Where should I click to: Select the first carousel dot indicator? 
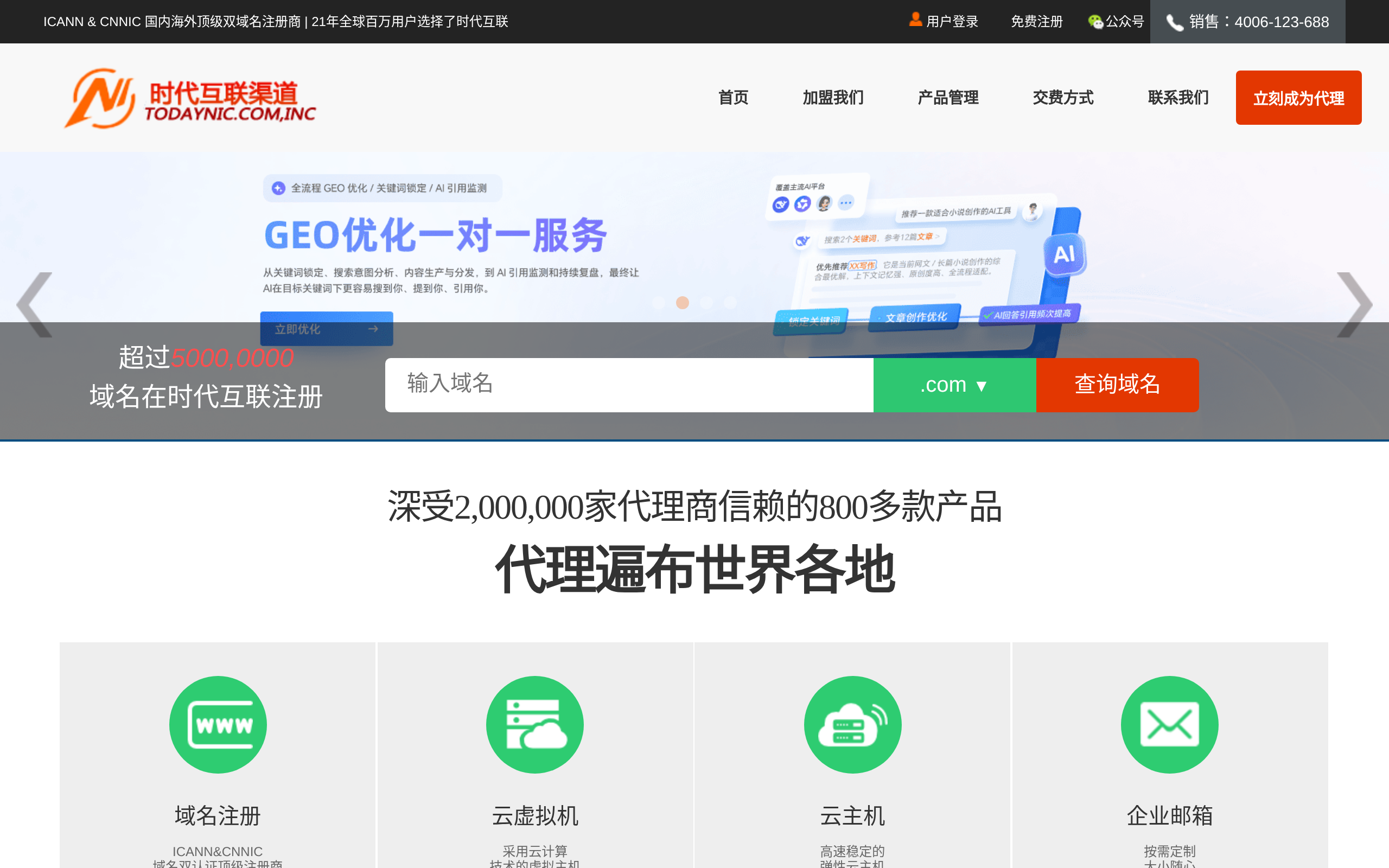pos(658,303)
